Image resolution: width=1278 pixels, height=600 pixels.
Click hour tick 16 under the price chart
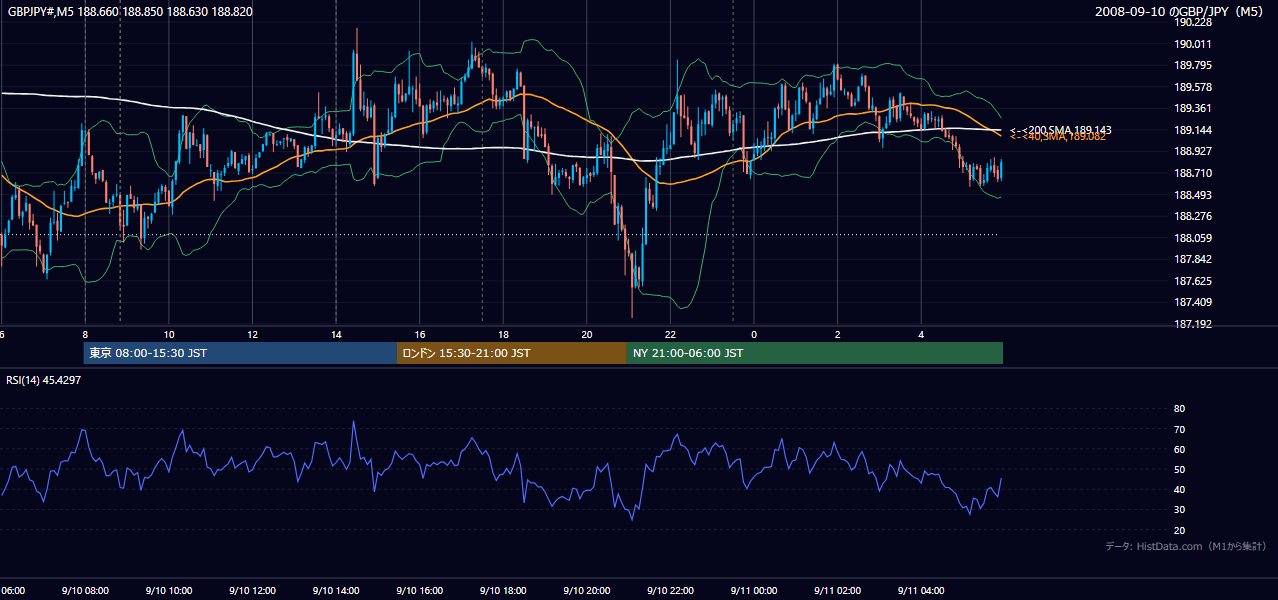(x=419, y=334)
